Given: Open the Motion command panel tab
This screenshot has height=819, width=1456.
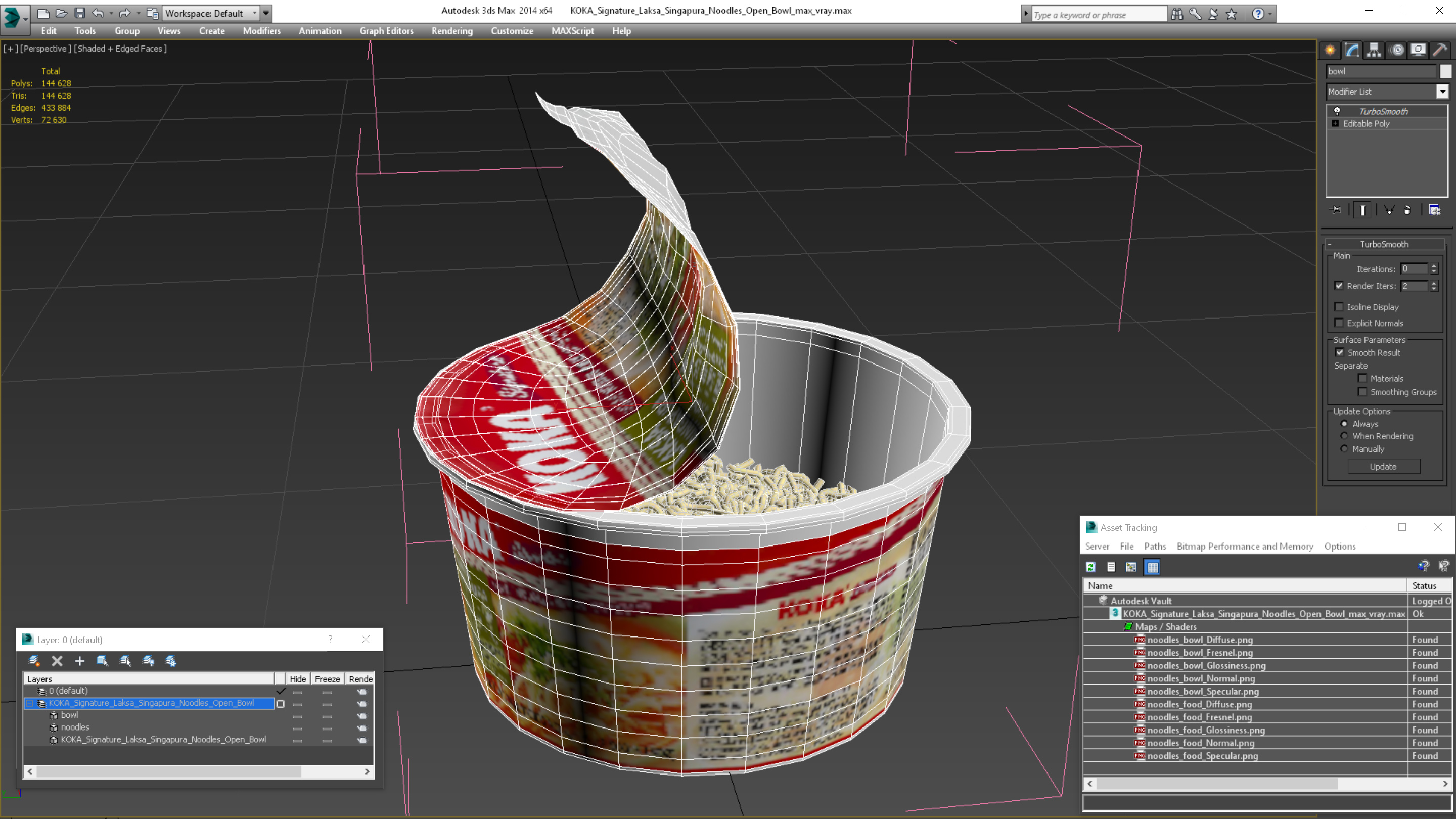Looking at the screenshot, I should 1397,51.
